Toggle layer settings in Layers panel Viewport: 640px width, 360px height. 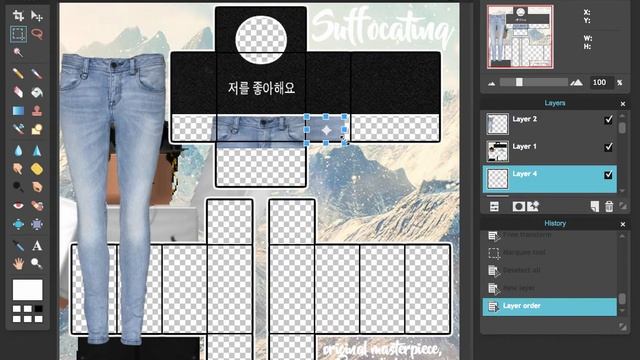[494, 207]
